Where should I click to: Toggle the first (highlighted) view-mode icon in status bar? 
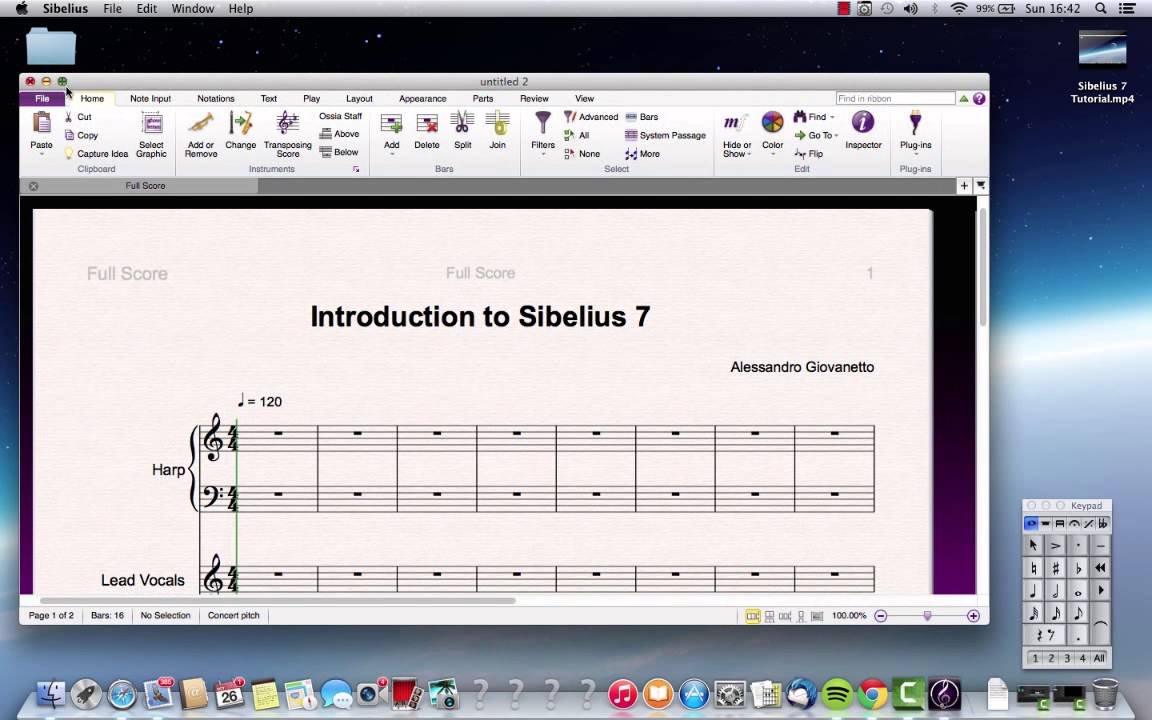pos(752,616)
